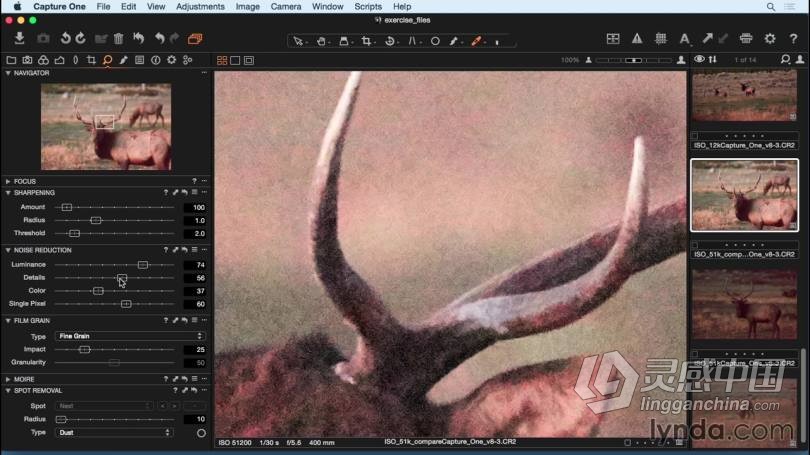Viewport: 810px width, 455px height.
Task: Tick checkbox above ISO_12kCapture thumbnail
Action: 695,136
